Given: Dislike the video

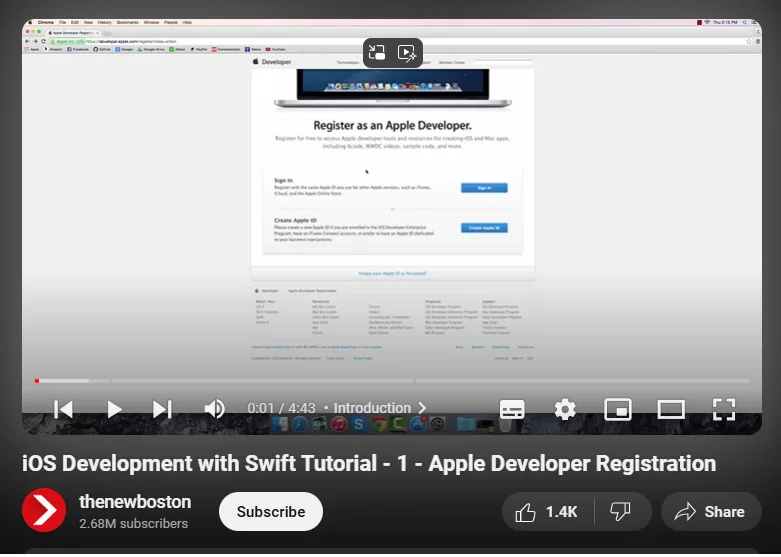Looking at the screenshot, I should tap(621, 512).
